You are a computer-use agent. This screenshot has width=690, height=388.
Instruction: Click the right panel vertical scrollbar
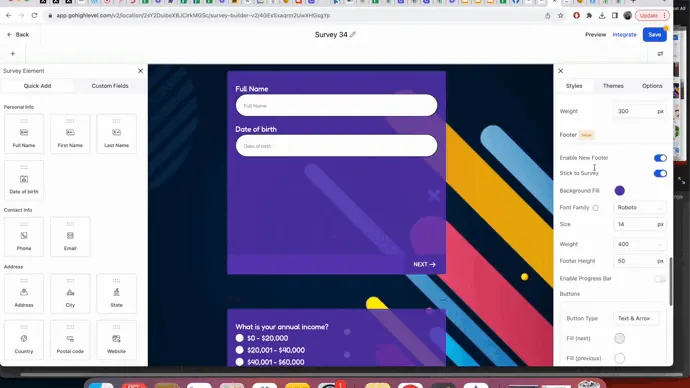pyautogui.click(x=670, y=281)
